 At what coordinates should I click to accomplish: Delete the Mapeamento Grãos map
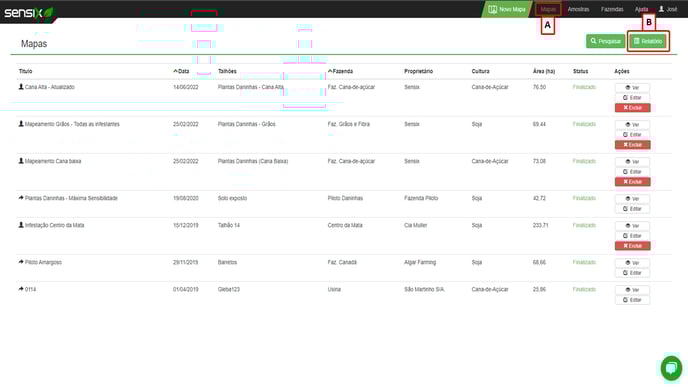click(x=632, y=145)
